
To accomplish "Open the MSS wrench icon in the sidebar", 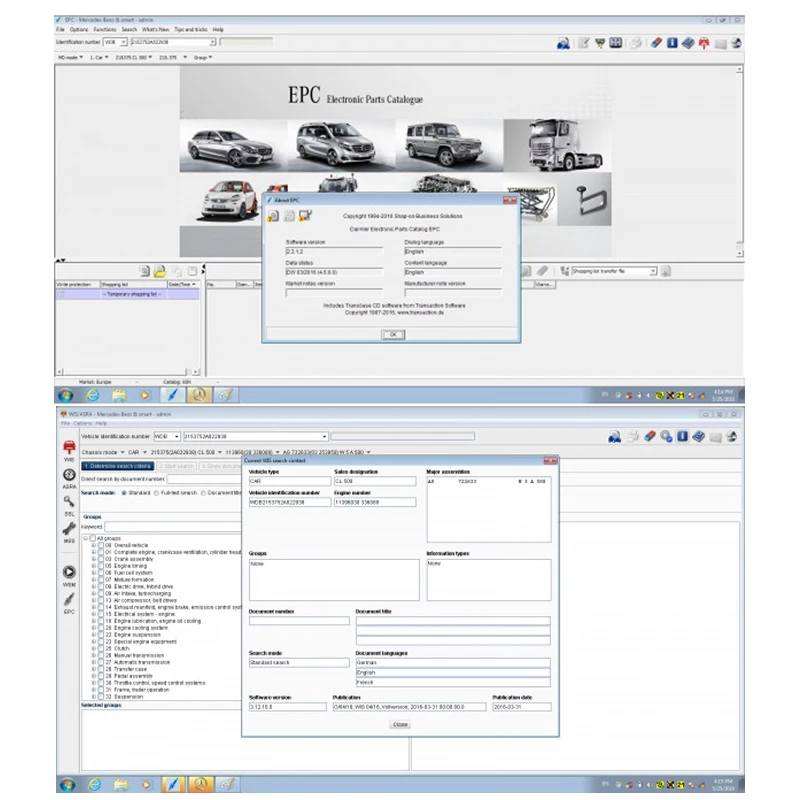I will click(x=69, y=529).
